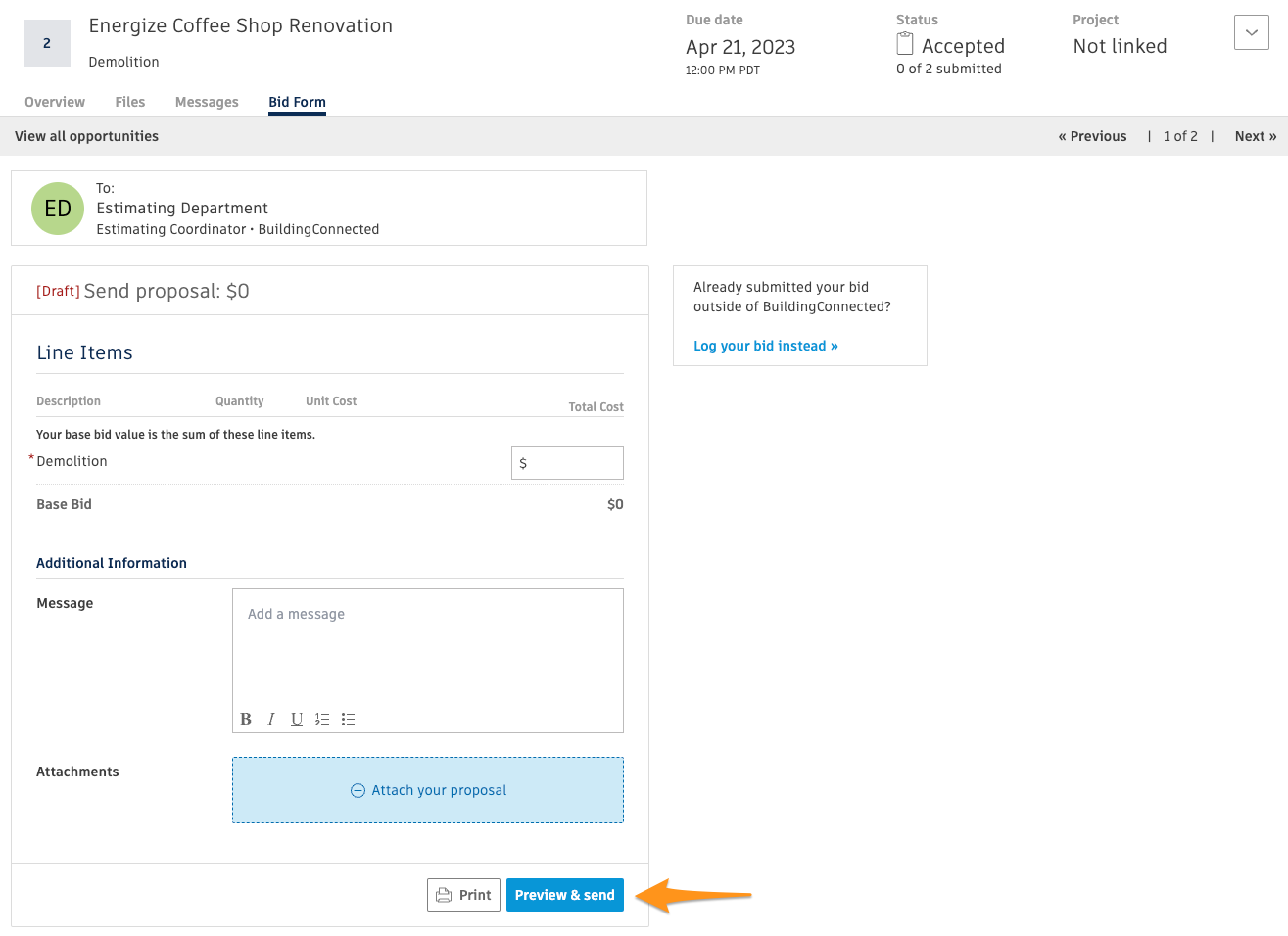Click the Attach your proposal area
The image size is (1288, 936).
tap(428, 790)
